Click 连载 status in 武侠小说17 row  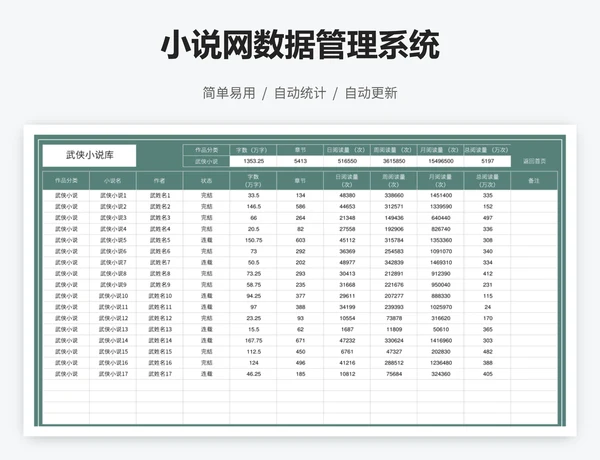coord(207,374)
